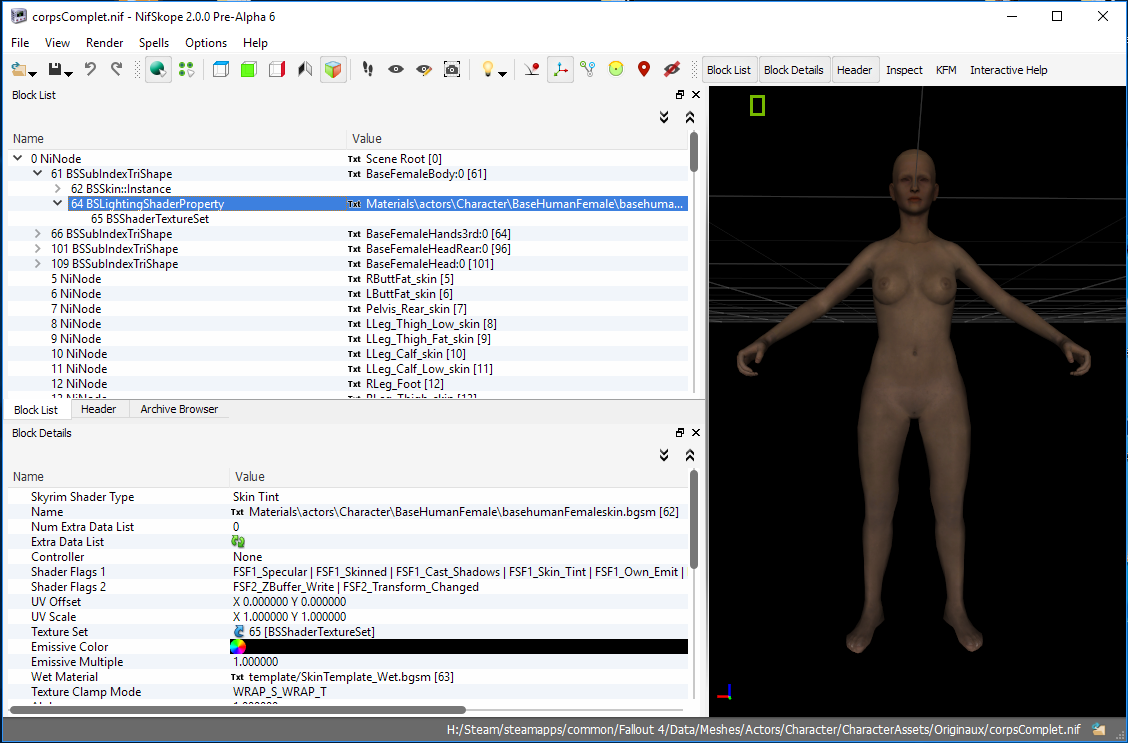Screen dimensions: 1128x743
Task: Open the Options menu
Action: pos(206,43)
